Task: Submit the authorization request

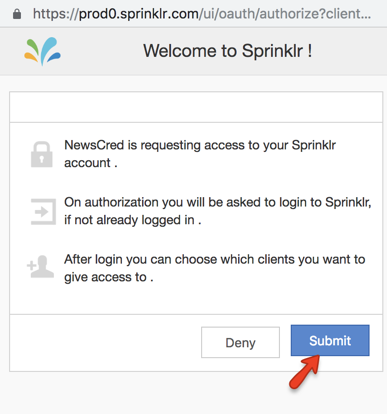Action: (330, 340)
